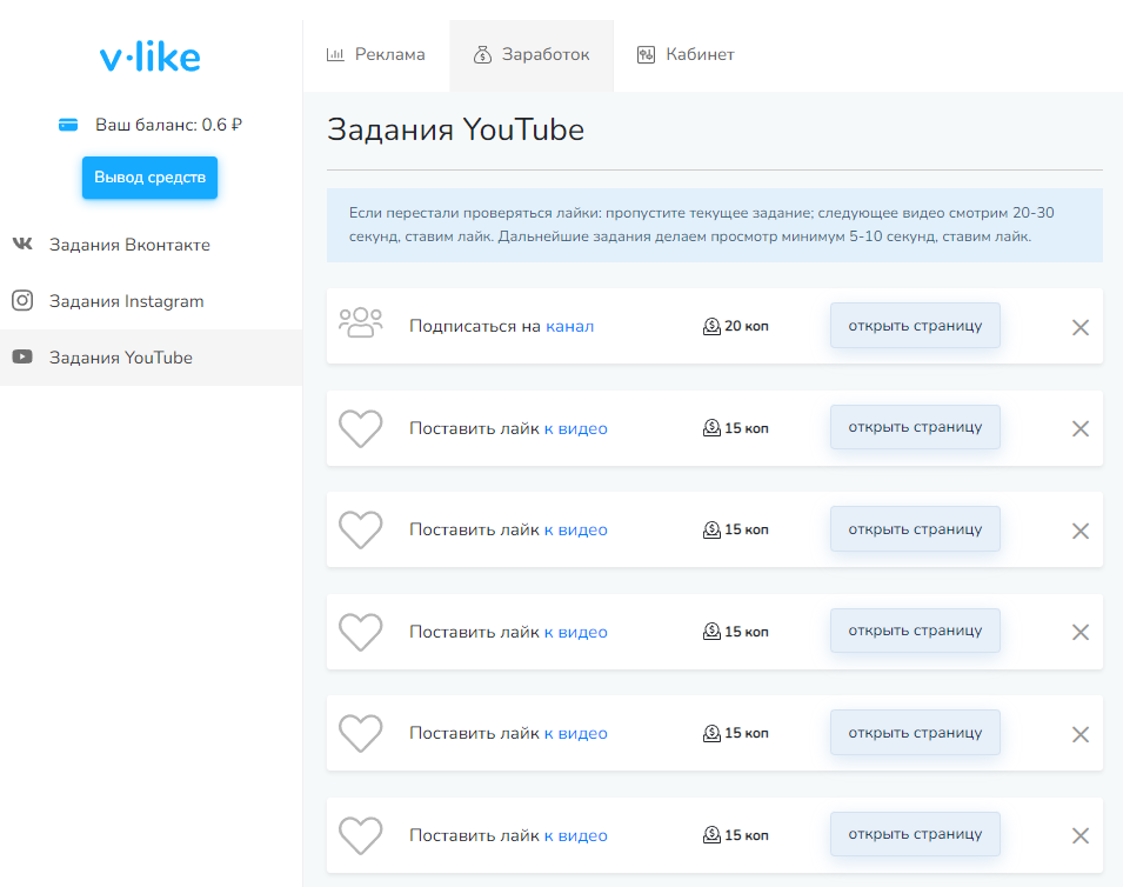The image size is (1131, 896).
Task: Click the heart icon in the last like task
Action: (x=361, y=835)
